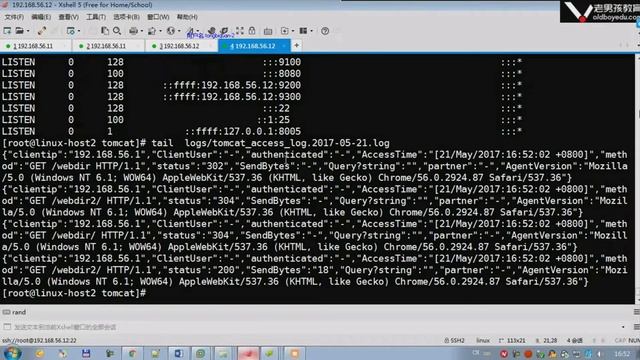This screenshot has height=360, width=640.
Task: Open the 工具(T) menu
Action: (96, 17)
